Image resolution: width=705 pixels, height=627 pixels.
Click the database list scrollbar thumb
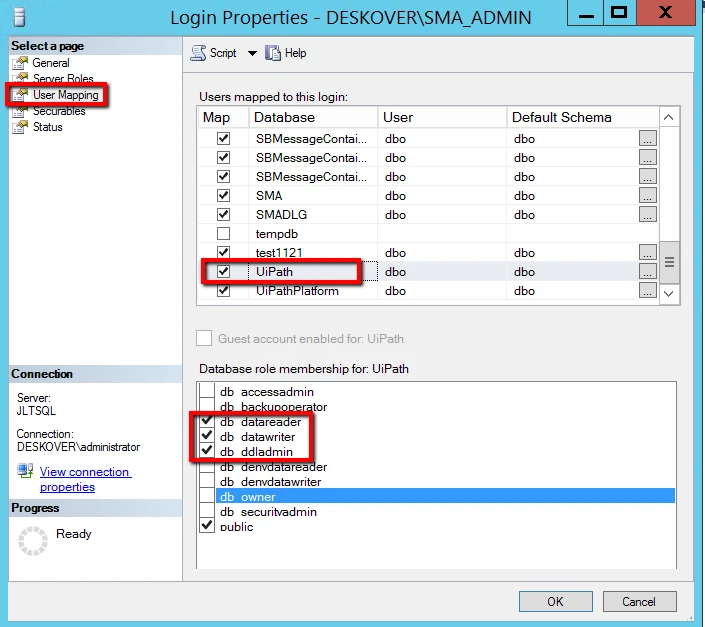(669, 262)
